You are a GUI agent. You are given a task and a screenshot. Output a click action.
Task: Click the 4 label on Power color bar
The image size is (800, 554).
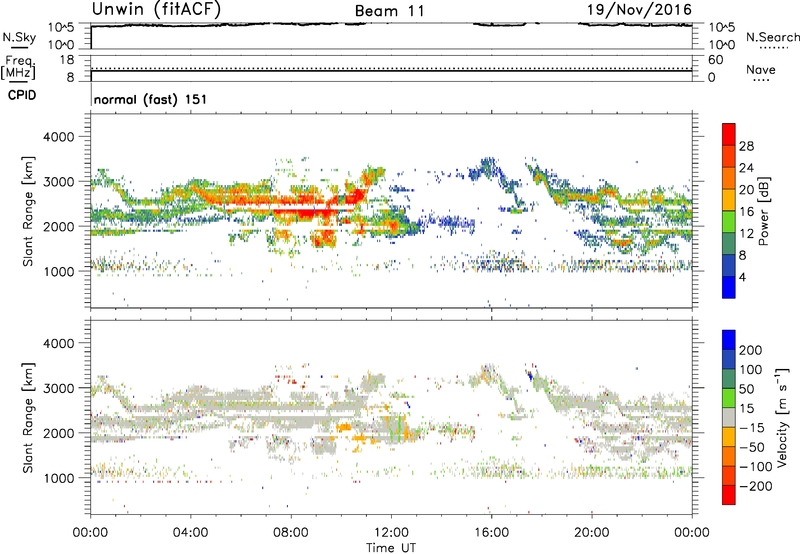click(743, 277)
